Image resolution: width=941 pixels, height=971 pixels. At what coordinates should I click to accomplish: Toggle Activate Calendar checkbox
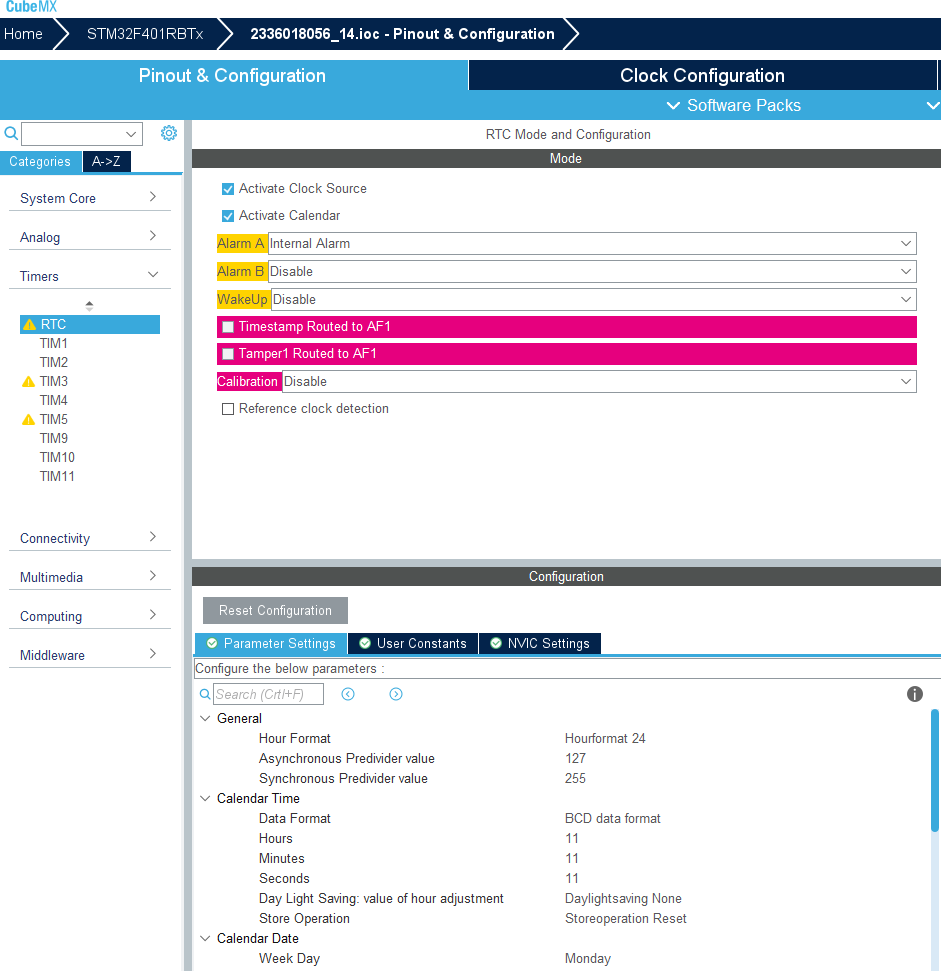pos(228,216)
